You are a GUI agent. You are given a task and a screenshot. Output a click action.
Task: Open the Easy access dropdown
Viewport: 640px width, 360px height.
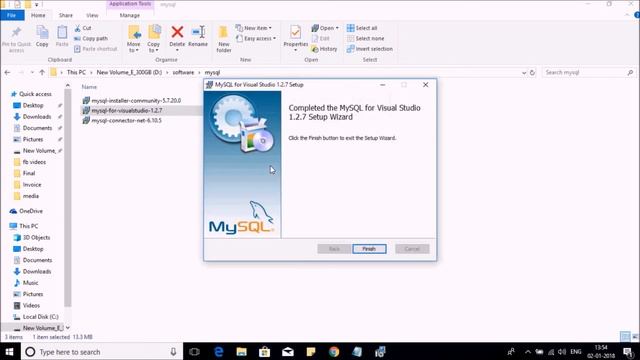coord(256,38)
